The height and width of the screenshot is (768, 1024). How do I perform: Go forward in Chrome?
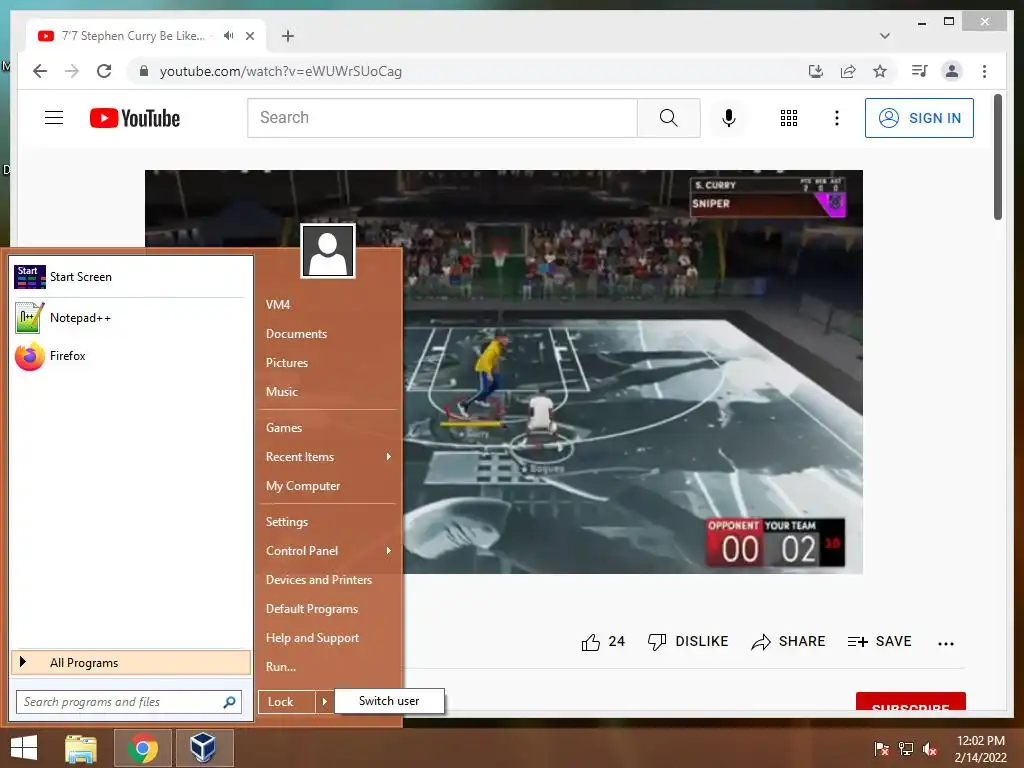click(72, 71)
